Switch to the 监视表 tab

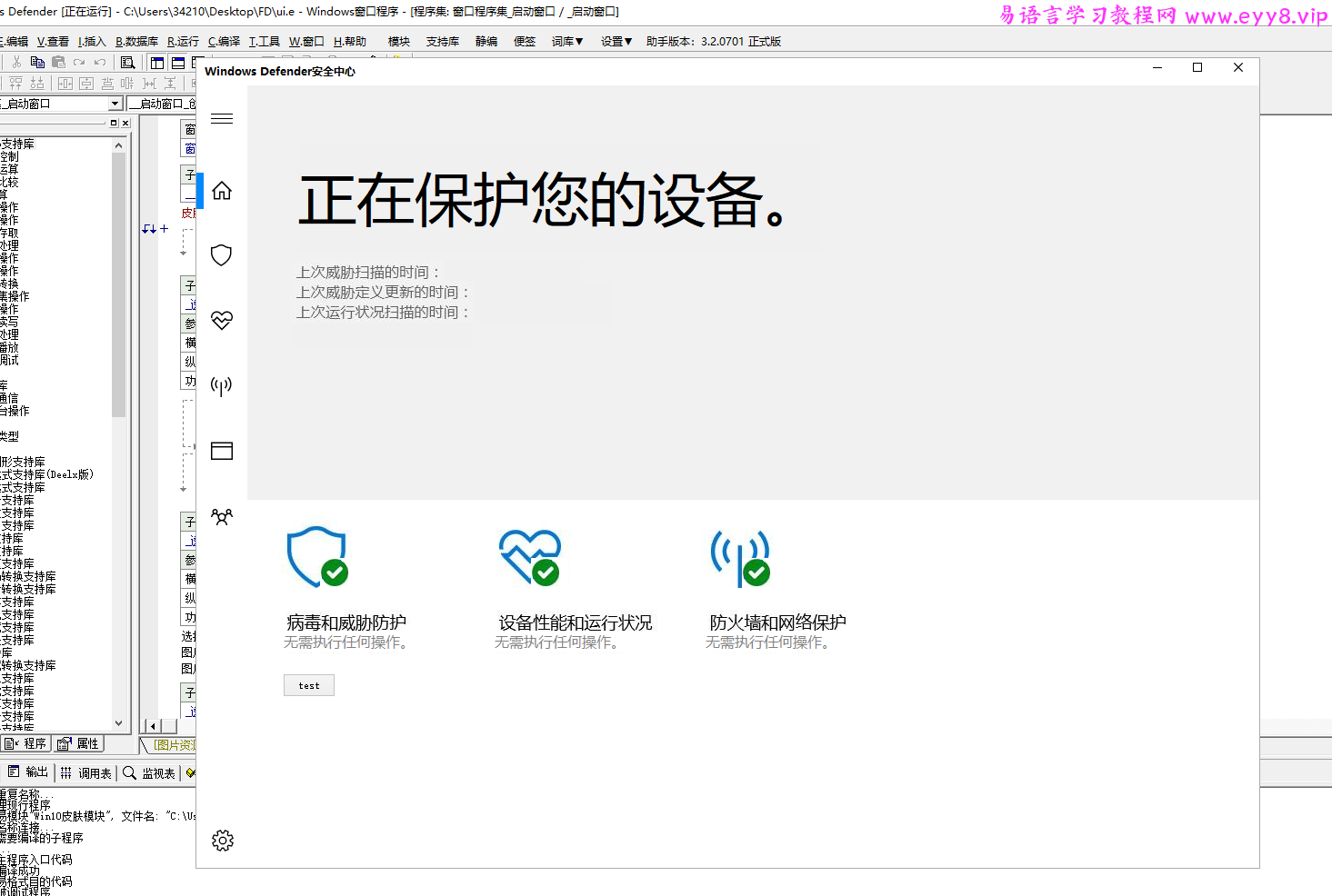click(x=149, y=773)
